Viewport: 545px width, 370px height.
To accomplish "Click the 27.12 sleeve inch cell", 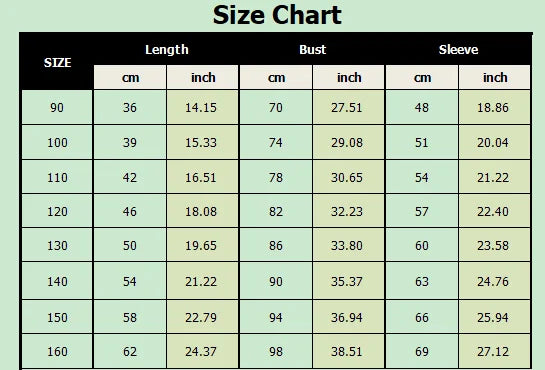I will [494, 351].
